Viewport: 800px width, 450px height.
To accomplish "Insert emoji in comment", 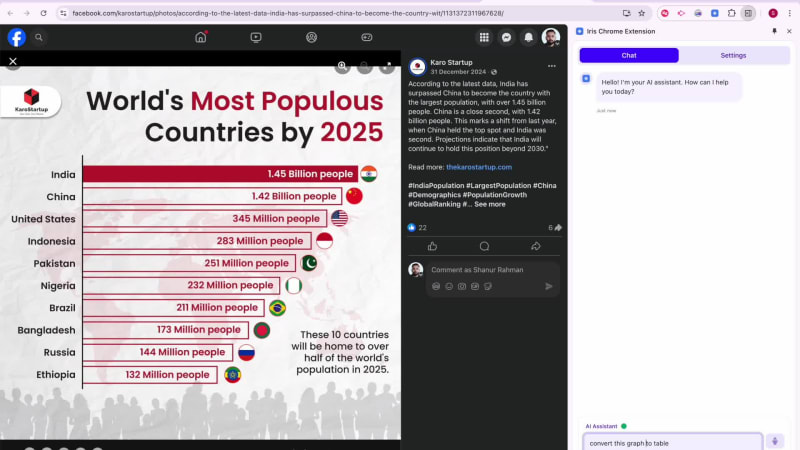I will click(449, 287).
